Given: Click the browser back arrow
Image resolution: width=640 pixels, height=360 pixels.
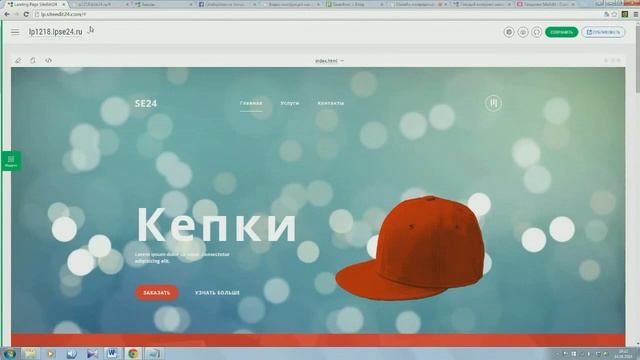Looking at the screenshot, I should pos(7,14).
